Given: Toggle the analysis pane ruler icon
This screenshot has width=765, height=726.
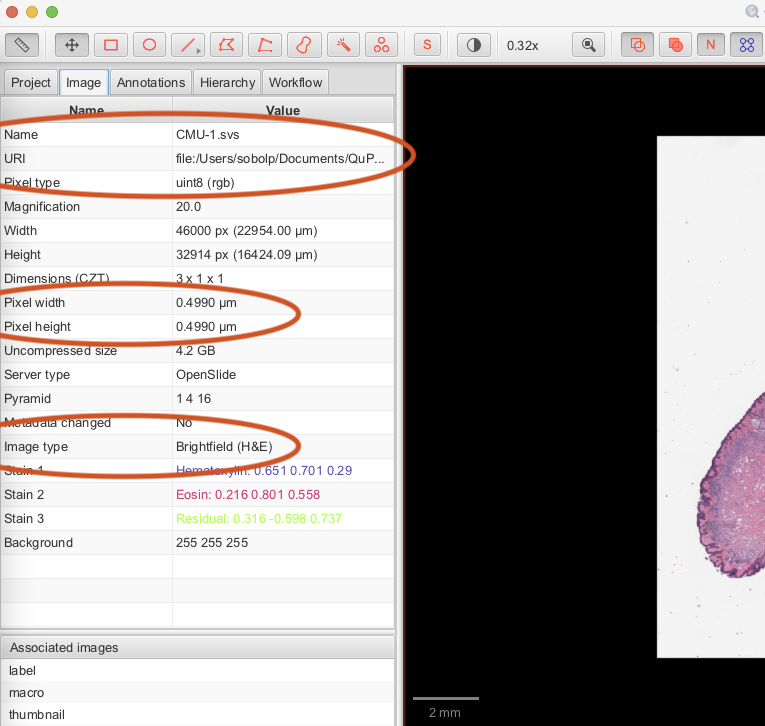Looking at the screenshot, I should 22,45.
